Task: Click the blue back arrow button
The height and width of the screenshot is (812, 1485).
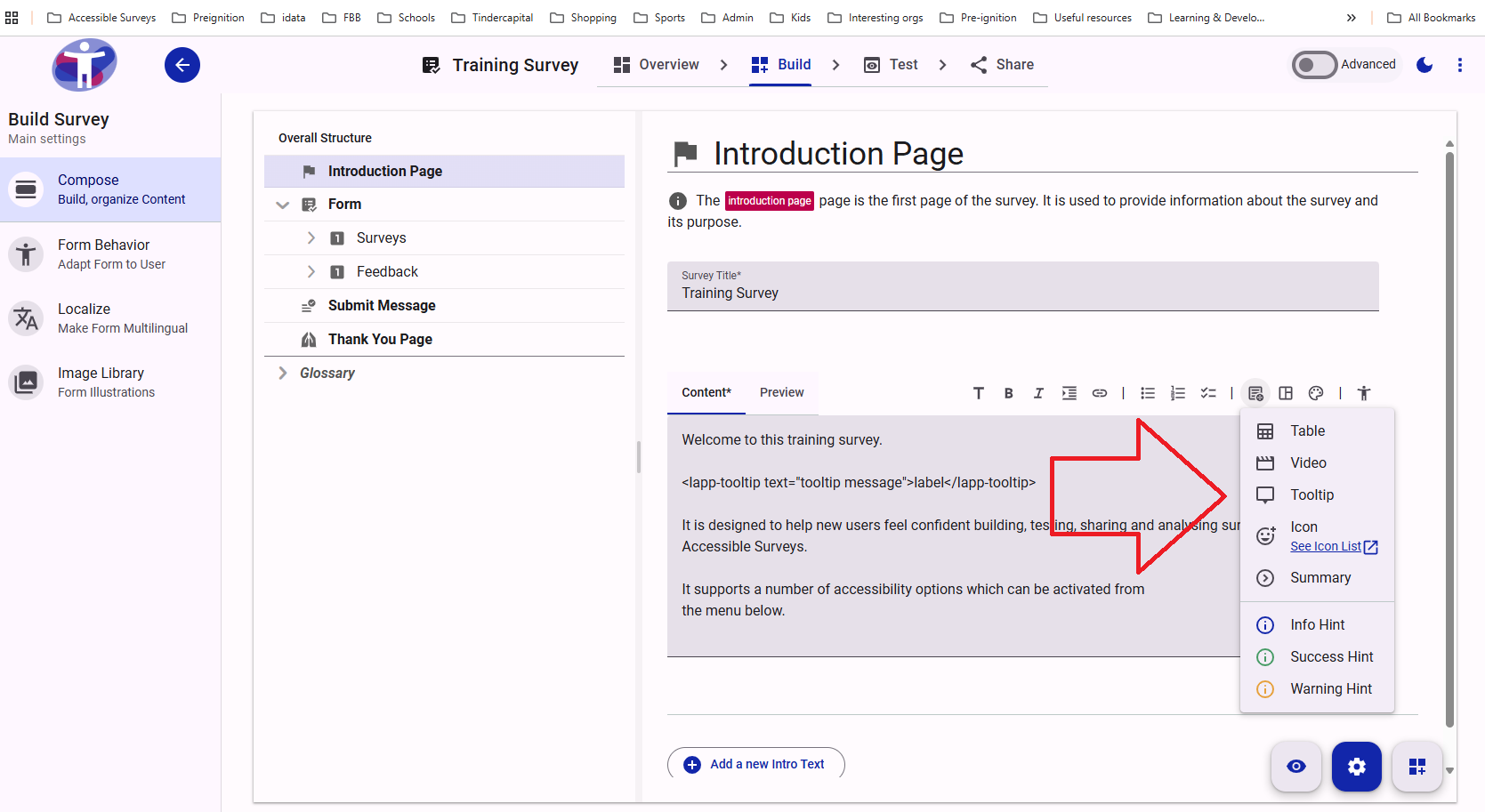Action: (x=182, y=65)
